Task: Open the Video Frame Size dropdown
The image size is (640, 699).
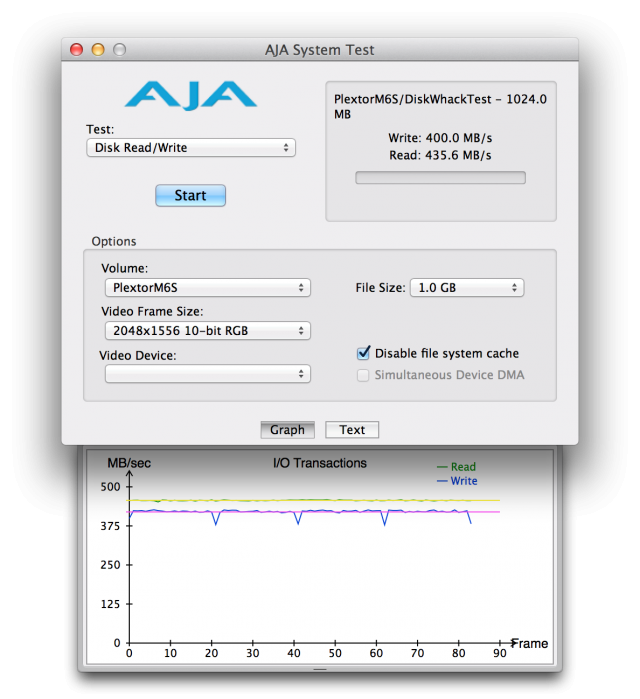Action: 208,331
